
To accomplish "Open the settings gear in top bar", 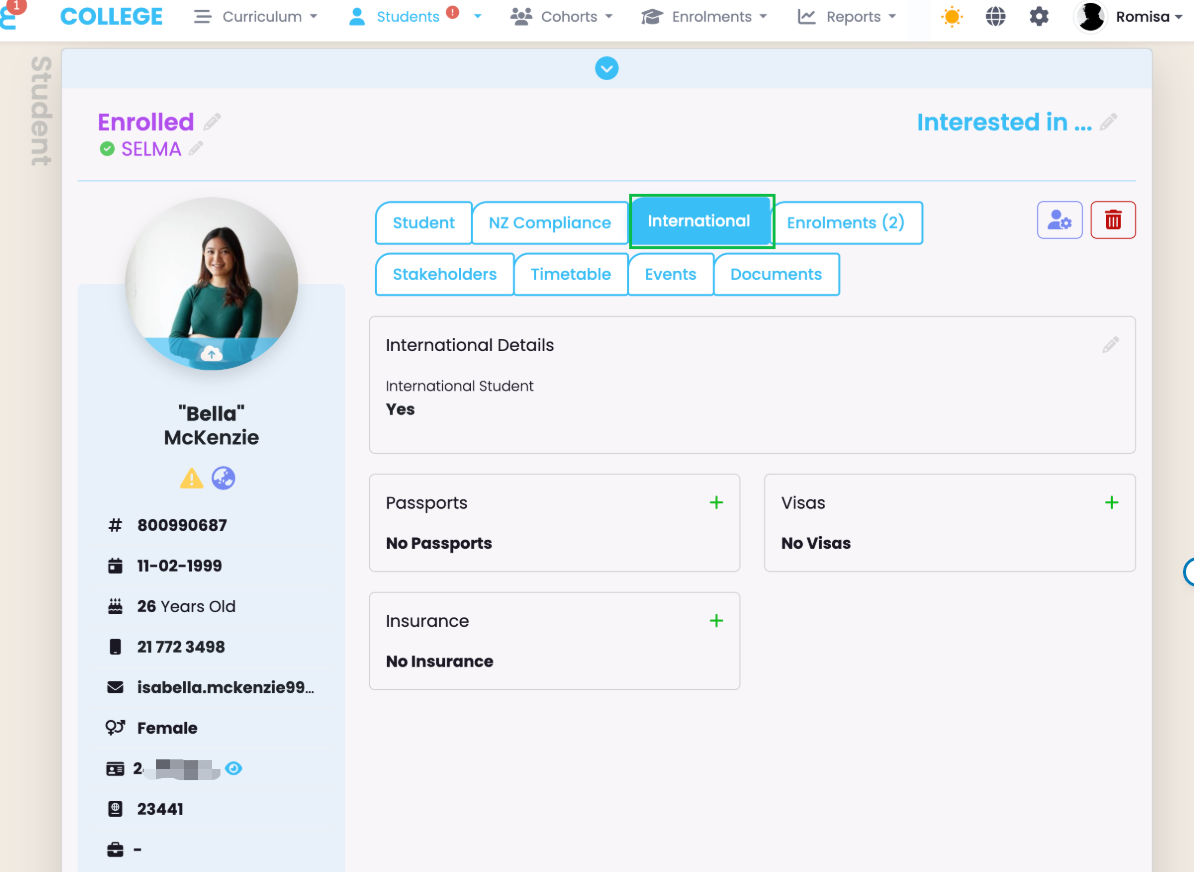I will [1039, 17].
